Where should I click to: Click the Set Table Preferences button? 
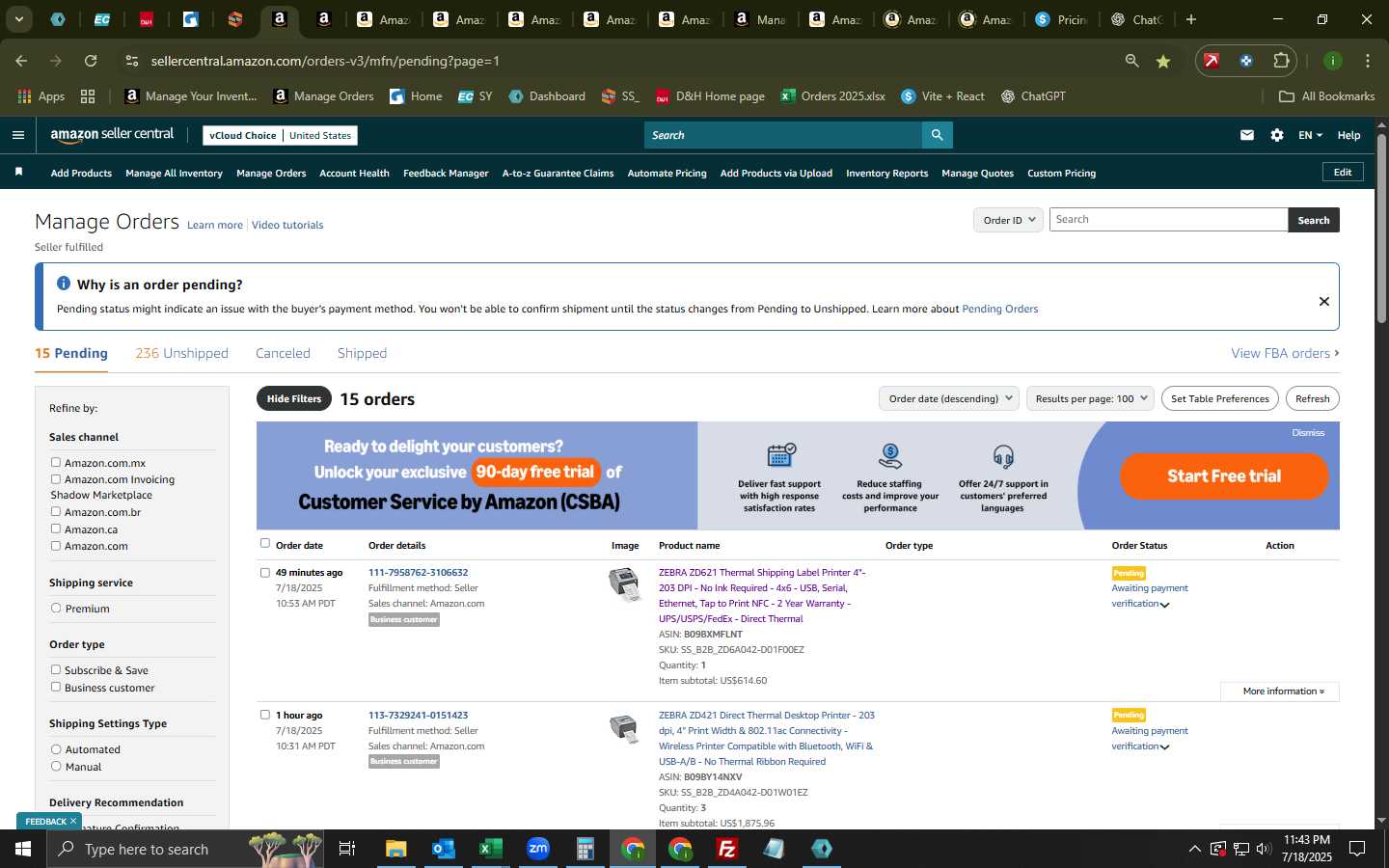(1219, 398)
